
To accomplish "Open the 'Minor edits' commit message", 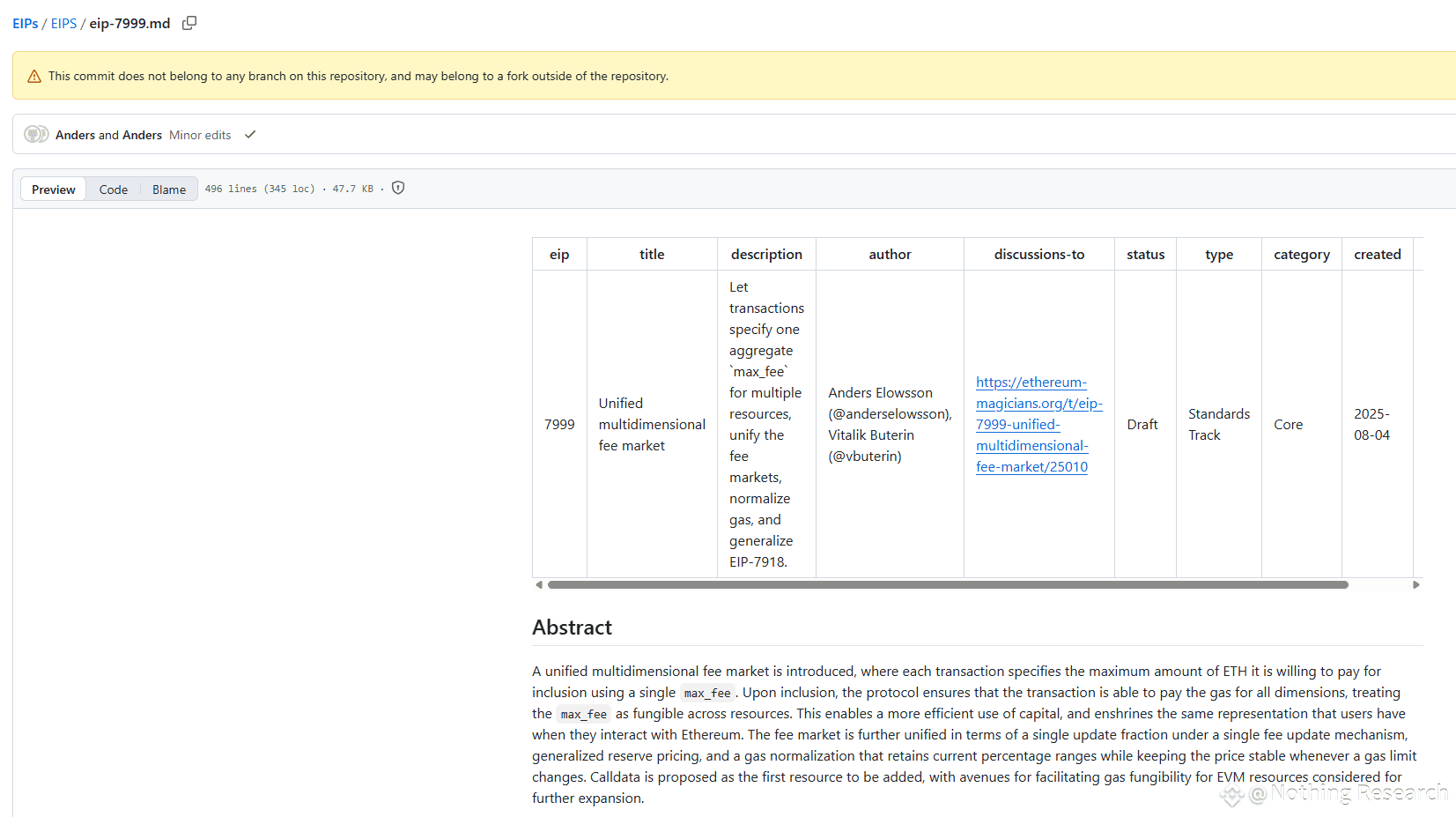I will tap(200, 135).
